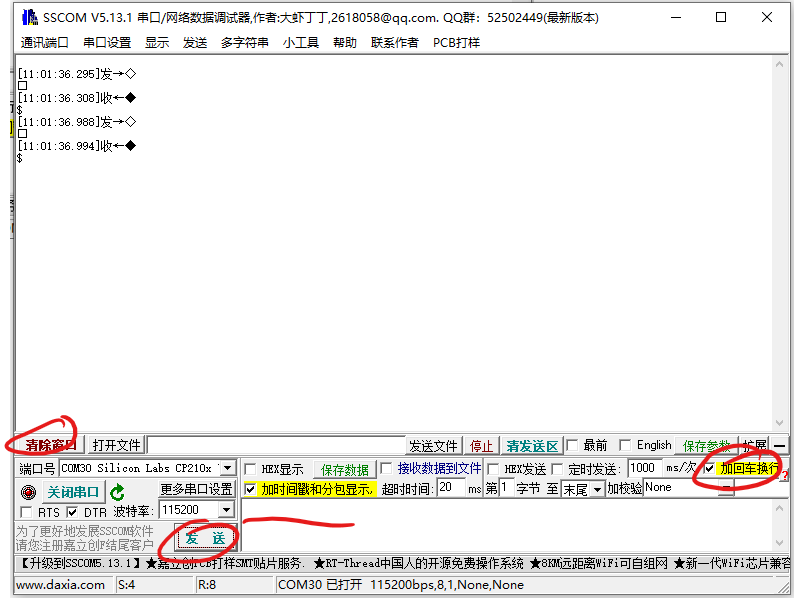Click the red port status indicator icon
The image size is (794, 598).
click(x=28, y=492)
